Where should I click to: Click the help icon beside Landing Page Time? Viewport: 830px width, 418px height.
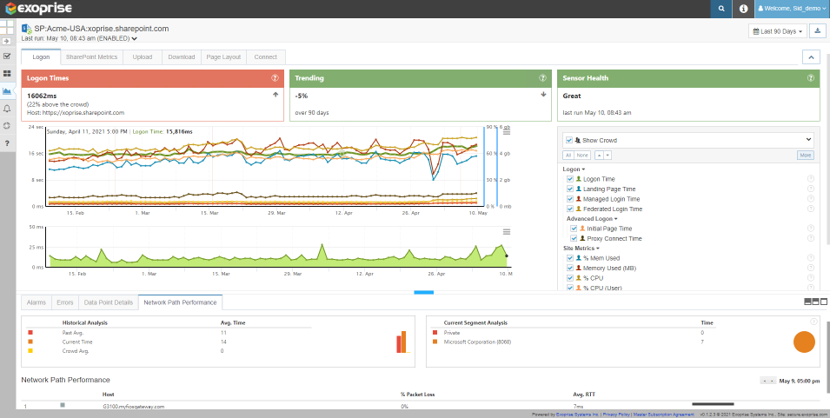coord(810,189)
